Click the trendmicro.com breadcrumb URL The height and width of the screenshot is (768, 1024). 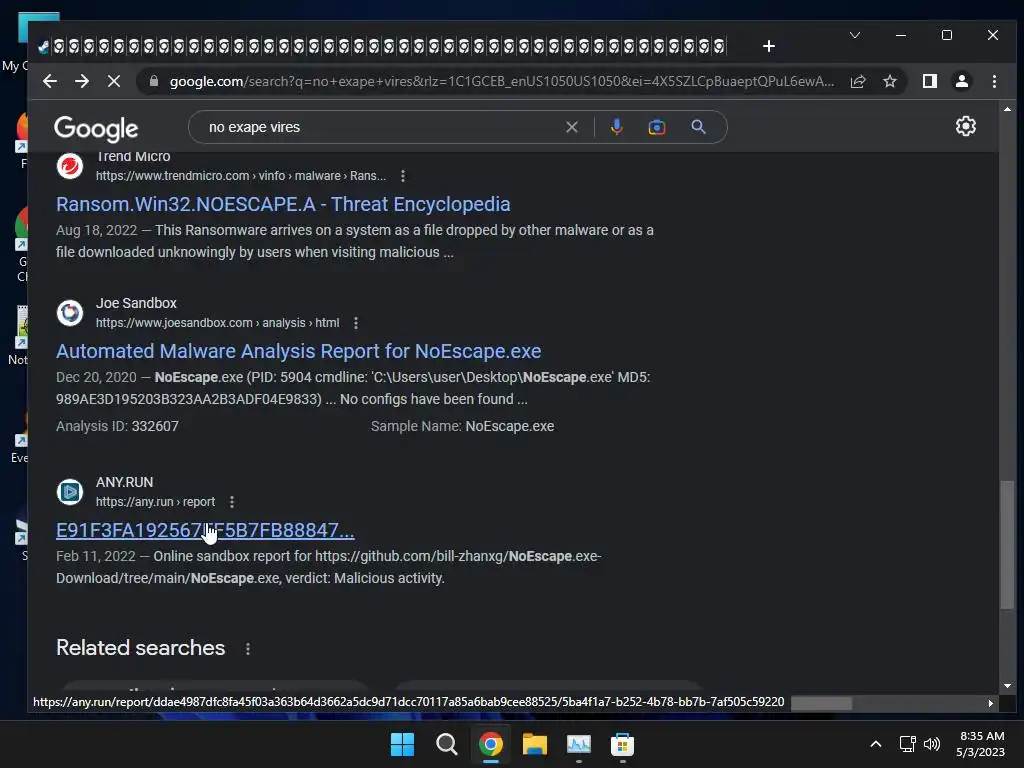coord(241,176)
